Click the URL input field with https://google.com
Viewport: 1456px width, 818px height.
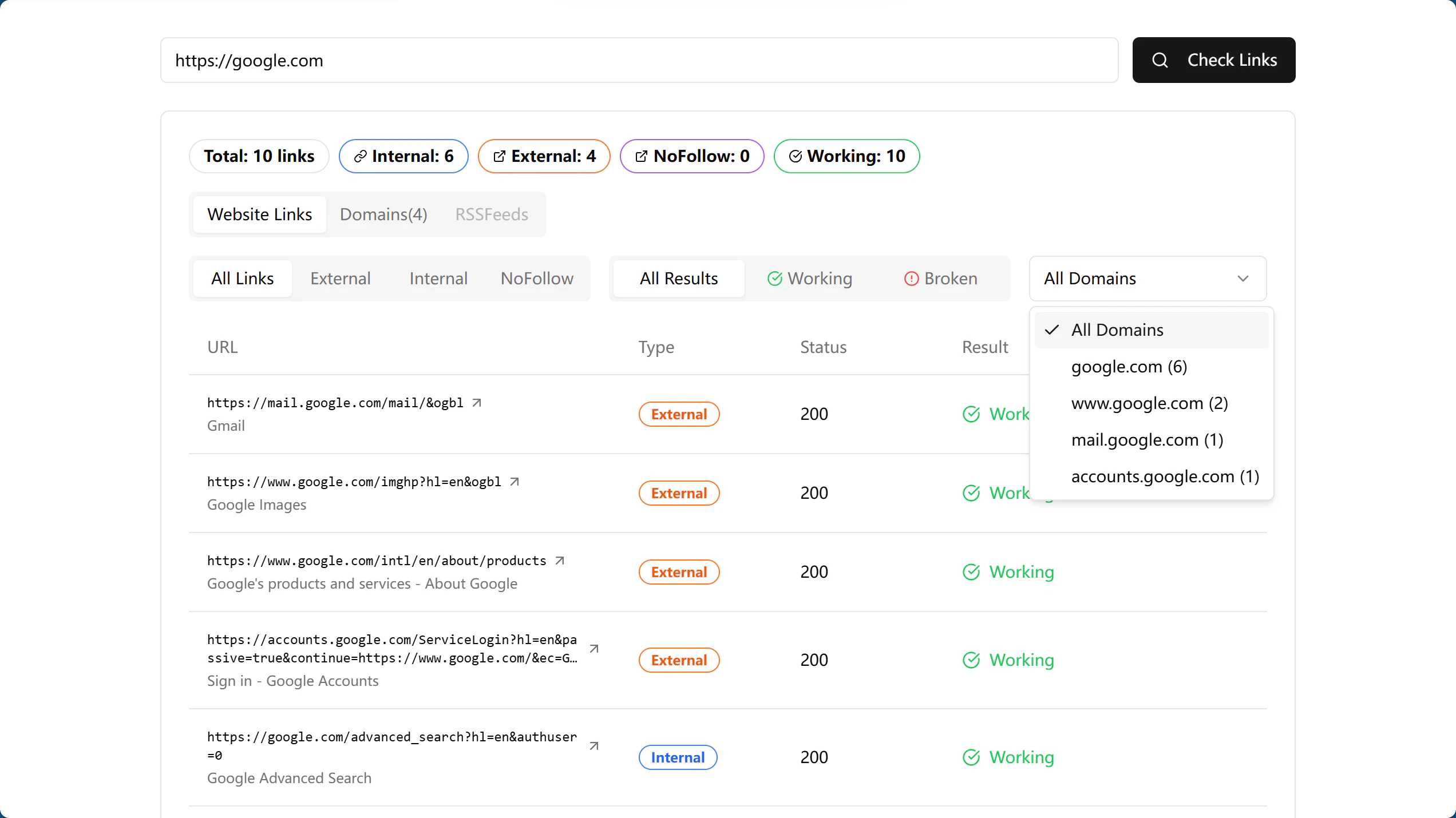pyautogui.click(x=639, y=60)
